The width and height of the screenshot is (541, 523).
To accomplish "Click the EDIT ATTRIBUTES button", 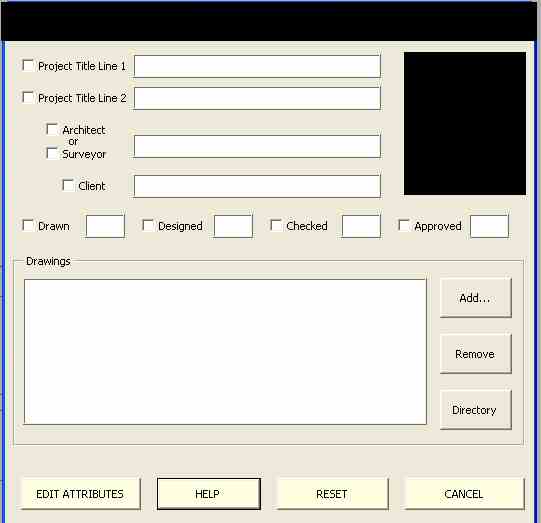I will (80, 494).
